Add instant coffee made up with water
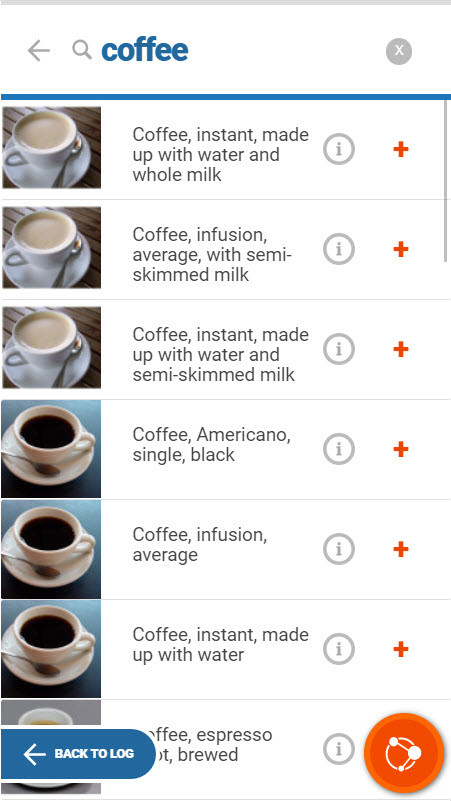 point(401,649)
